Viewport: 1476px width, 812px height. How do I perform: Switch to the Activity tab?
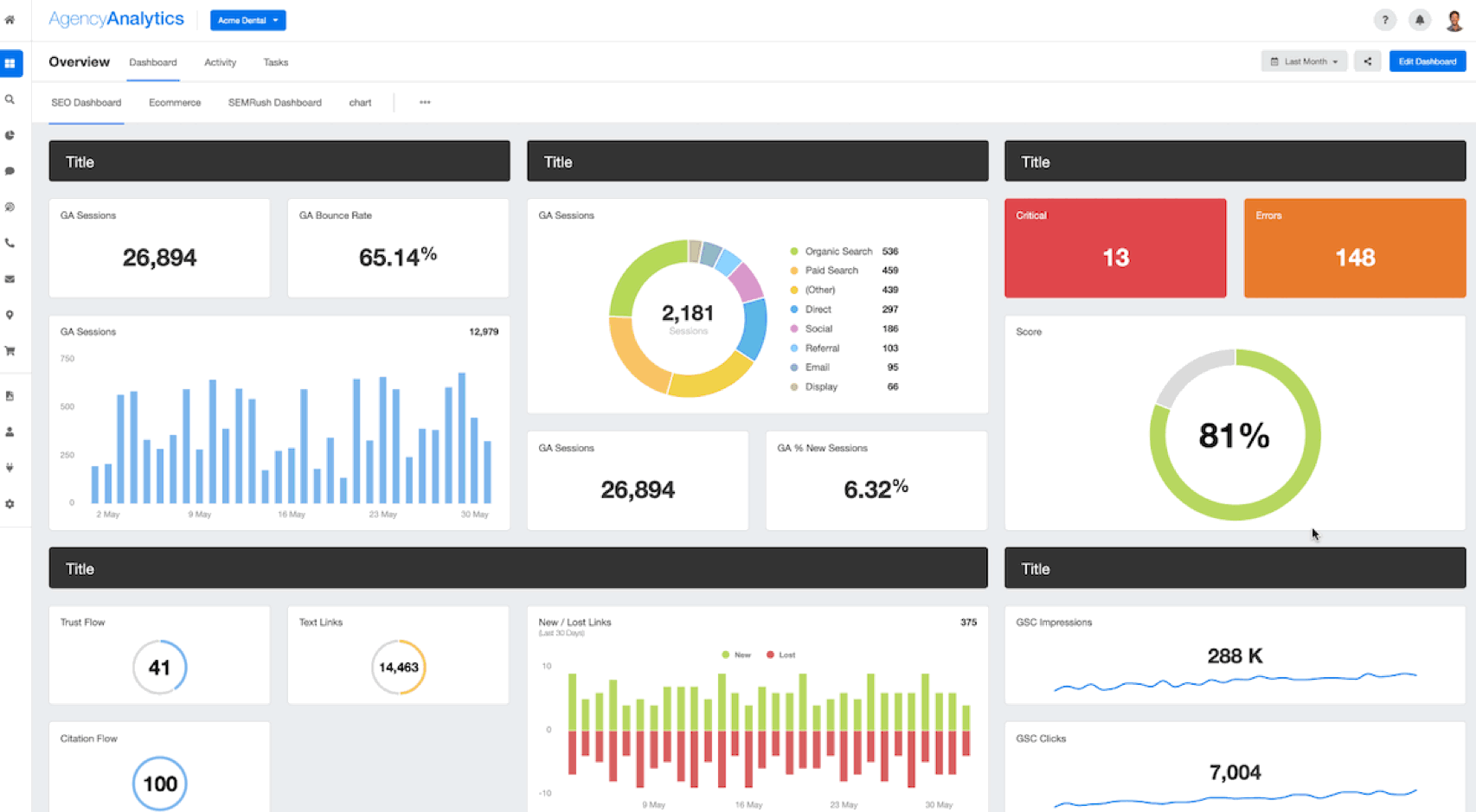(x=220, y=62)
